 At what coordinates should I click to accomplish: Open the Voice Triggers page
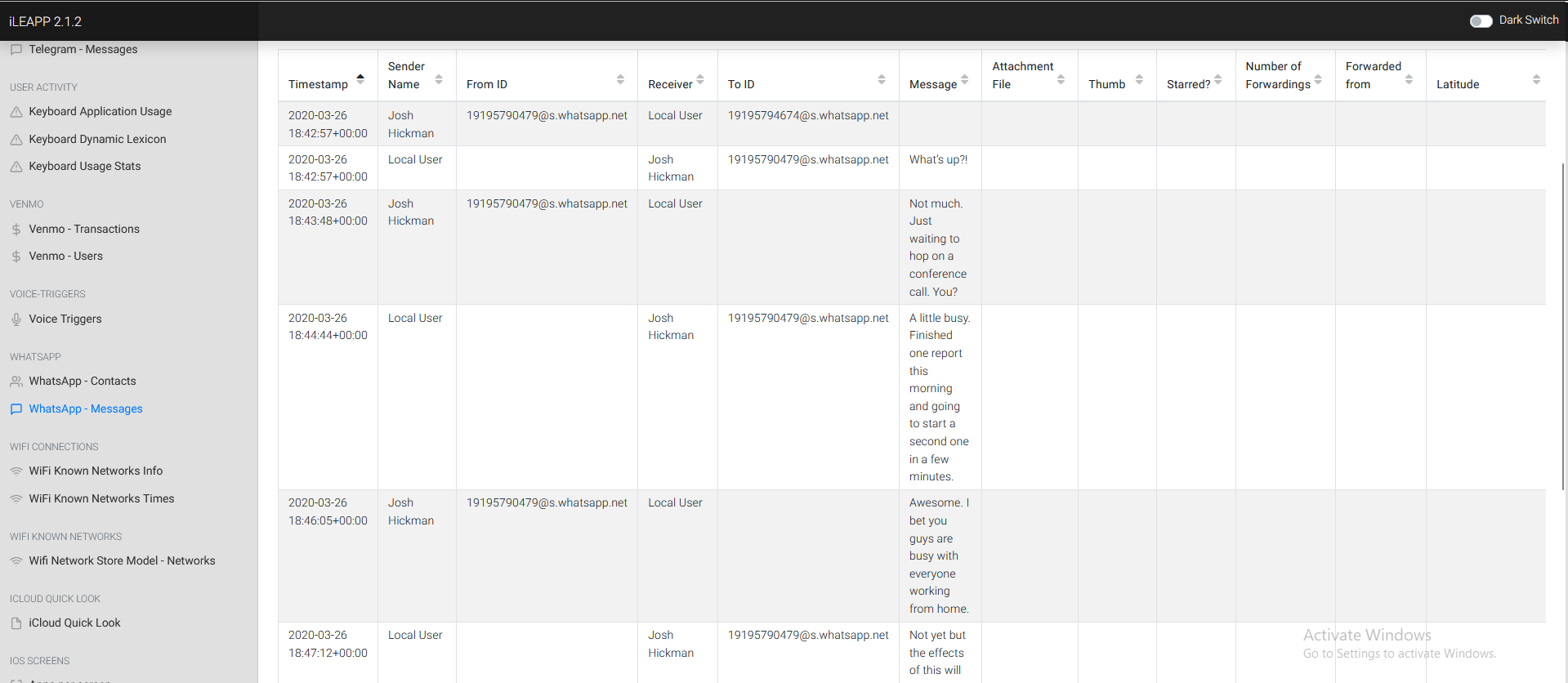tap(65, 319)
